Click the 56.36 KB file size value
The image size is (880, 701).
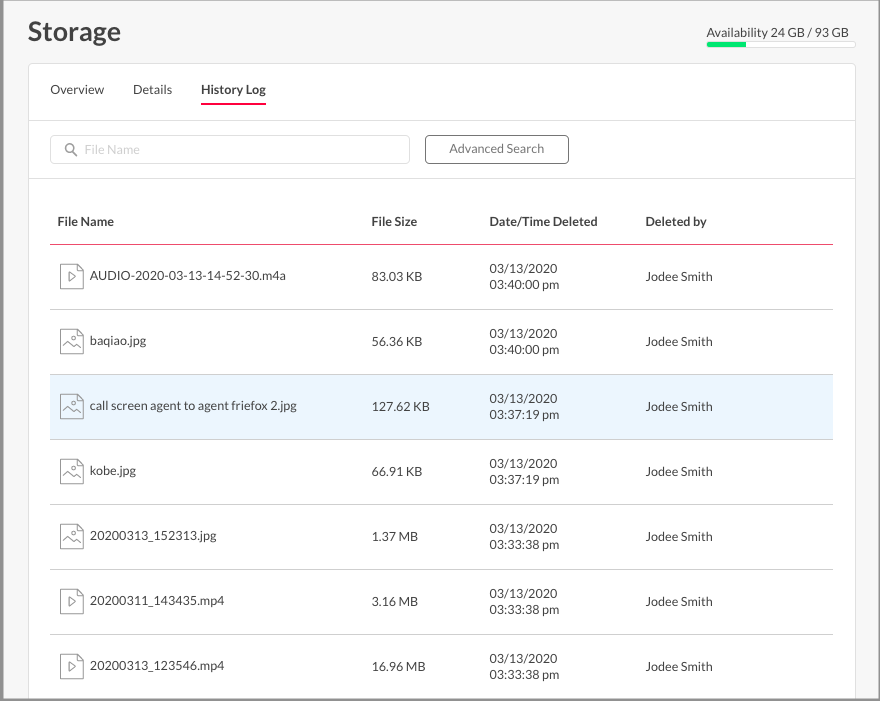(x=397, y=342)
